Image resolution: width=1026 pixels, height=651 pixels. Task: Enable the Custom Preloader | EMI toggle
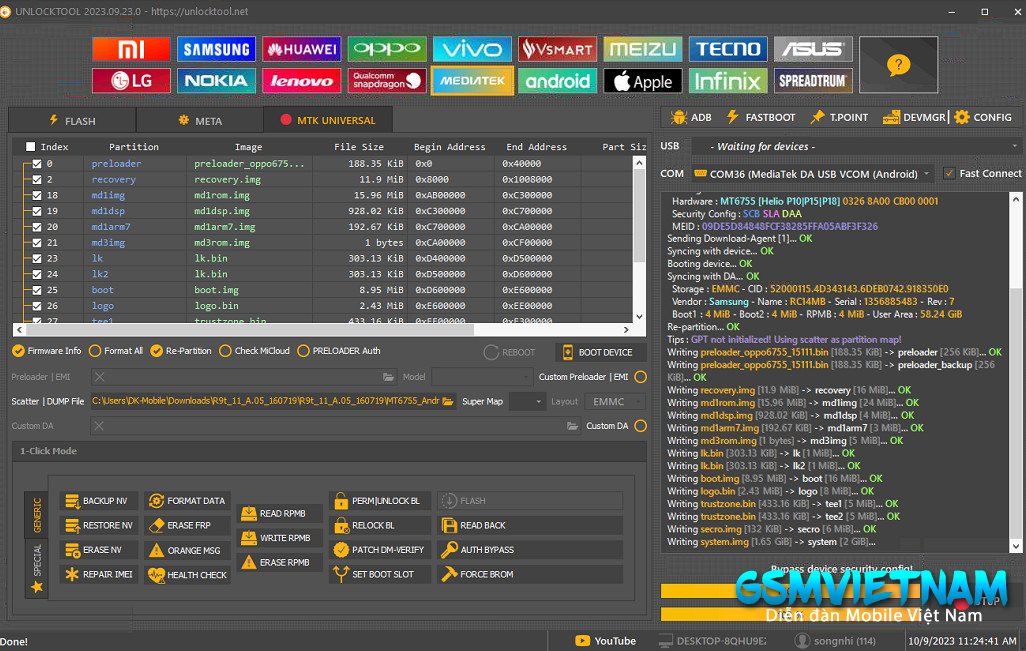coord(641,377)
